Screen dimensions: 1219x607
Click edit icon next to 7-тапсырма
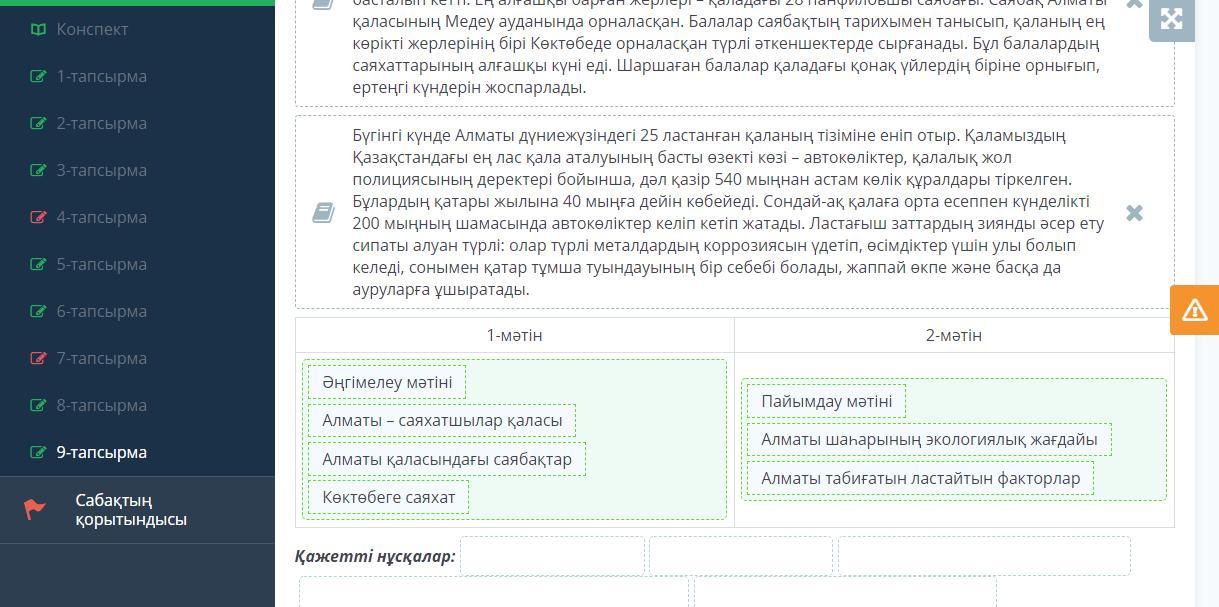coord(38,358)
